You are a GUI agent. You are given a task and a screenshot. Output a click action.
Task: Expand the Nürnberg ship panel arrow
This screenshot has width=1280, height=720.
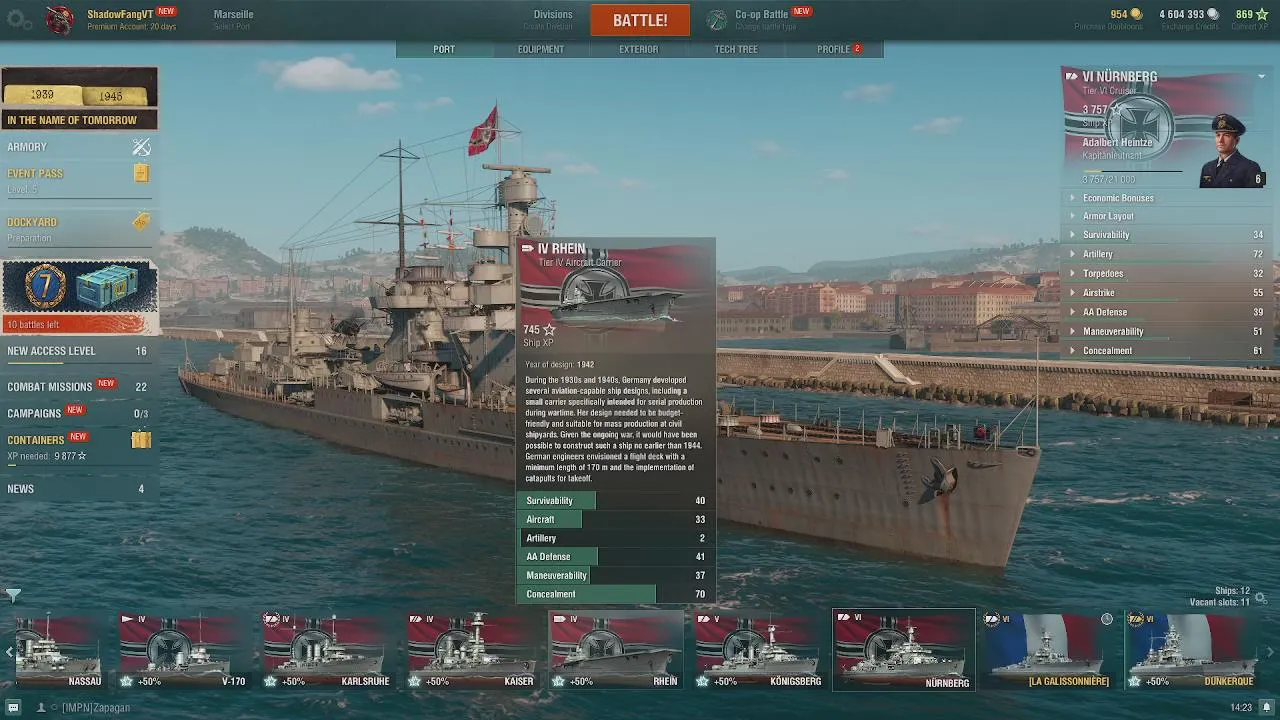pyautogui.click(x=1262, y=77)
